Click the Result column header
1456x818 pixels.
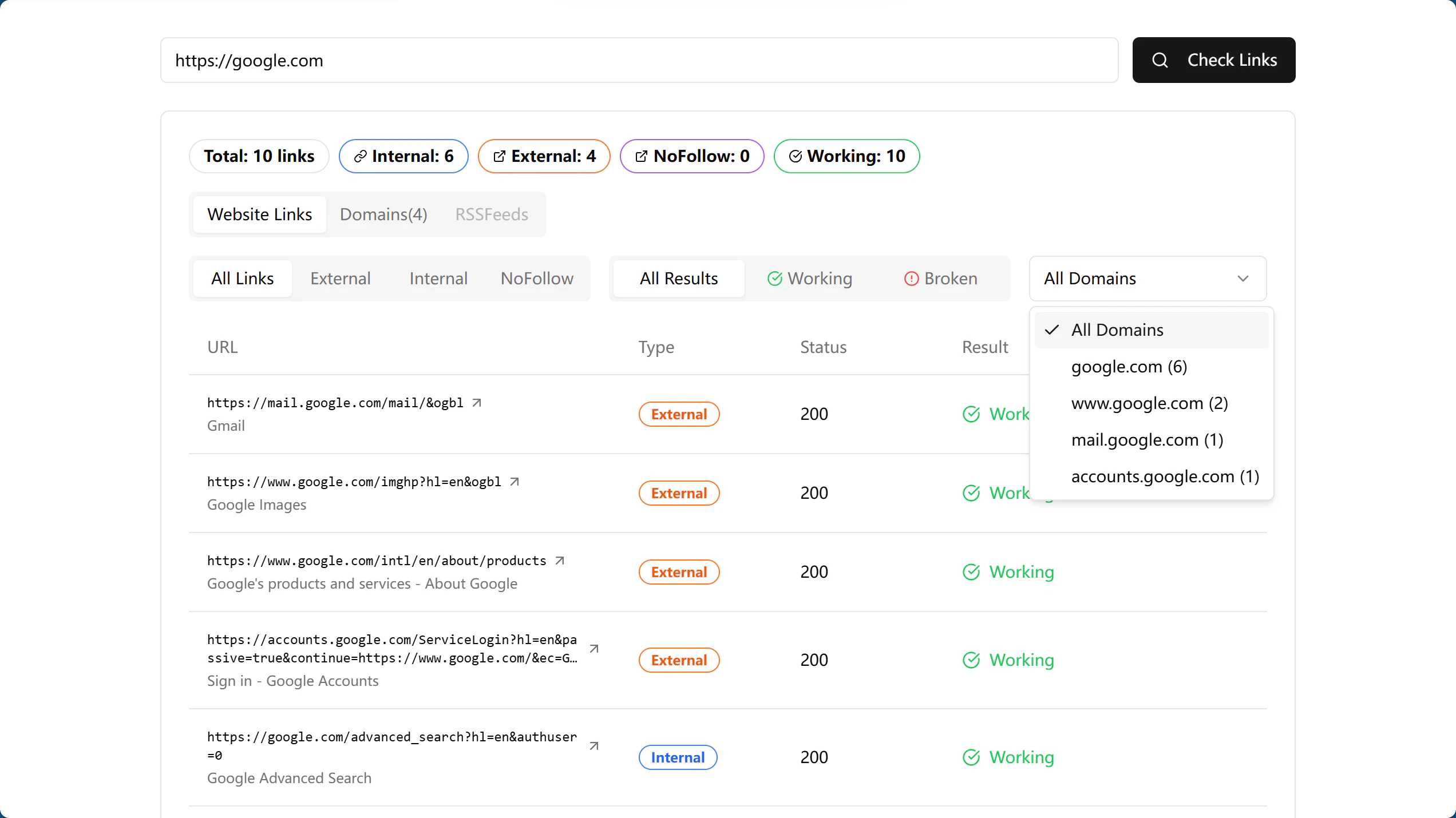pos(985,347)
